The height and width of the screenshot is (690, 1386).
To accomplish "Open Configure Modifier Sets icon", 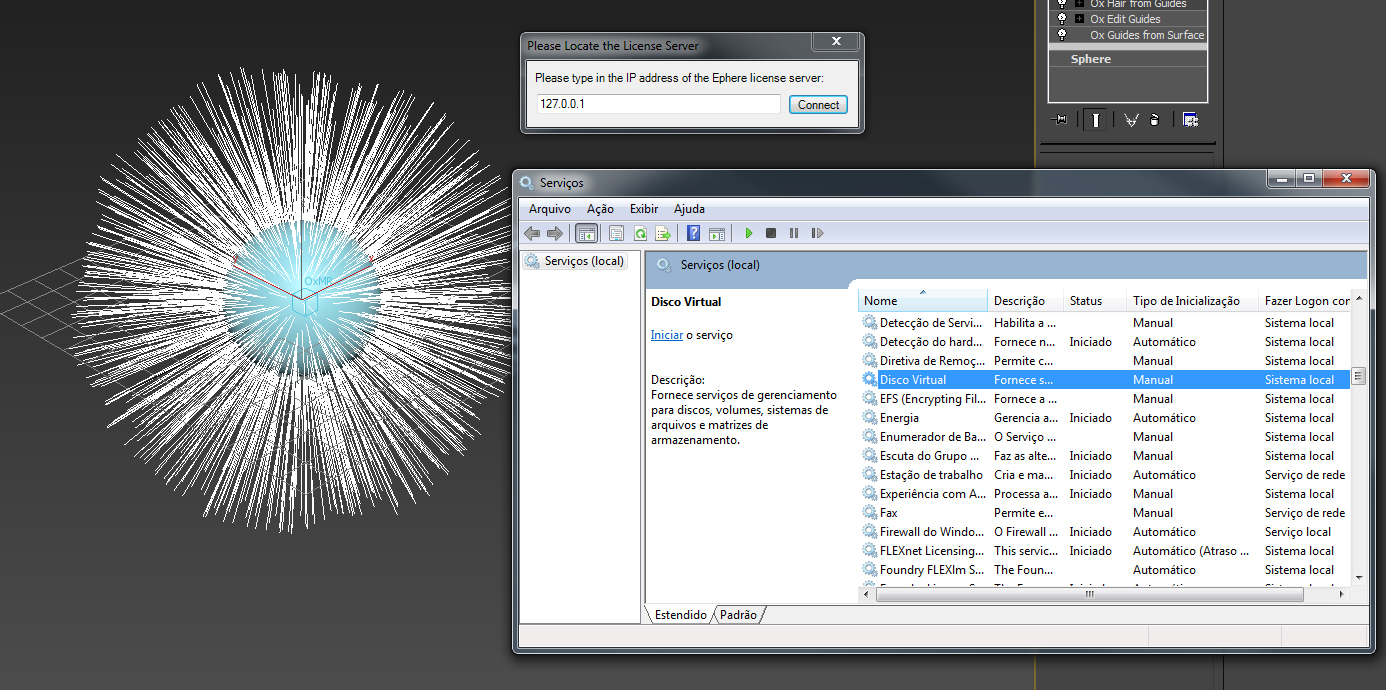I will click(1190, 120).
